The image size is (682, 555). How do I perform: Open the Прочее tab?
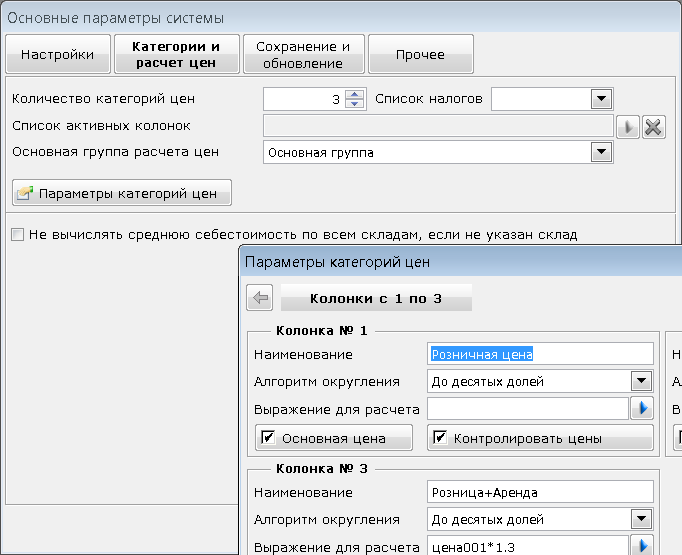tap(421, 54)
